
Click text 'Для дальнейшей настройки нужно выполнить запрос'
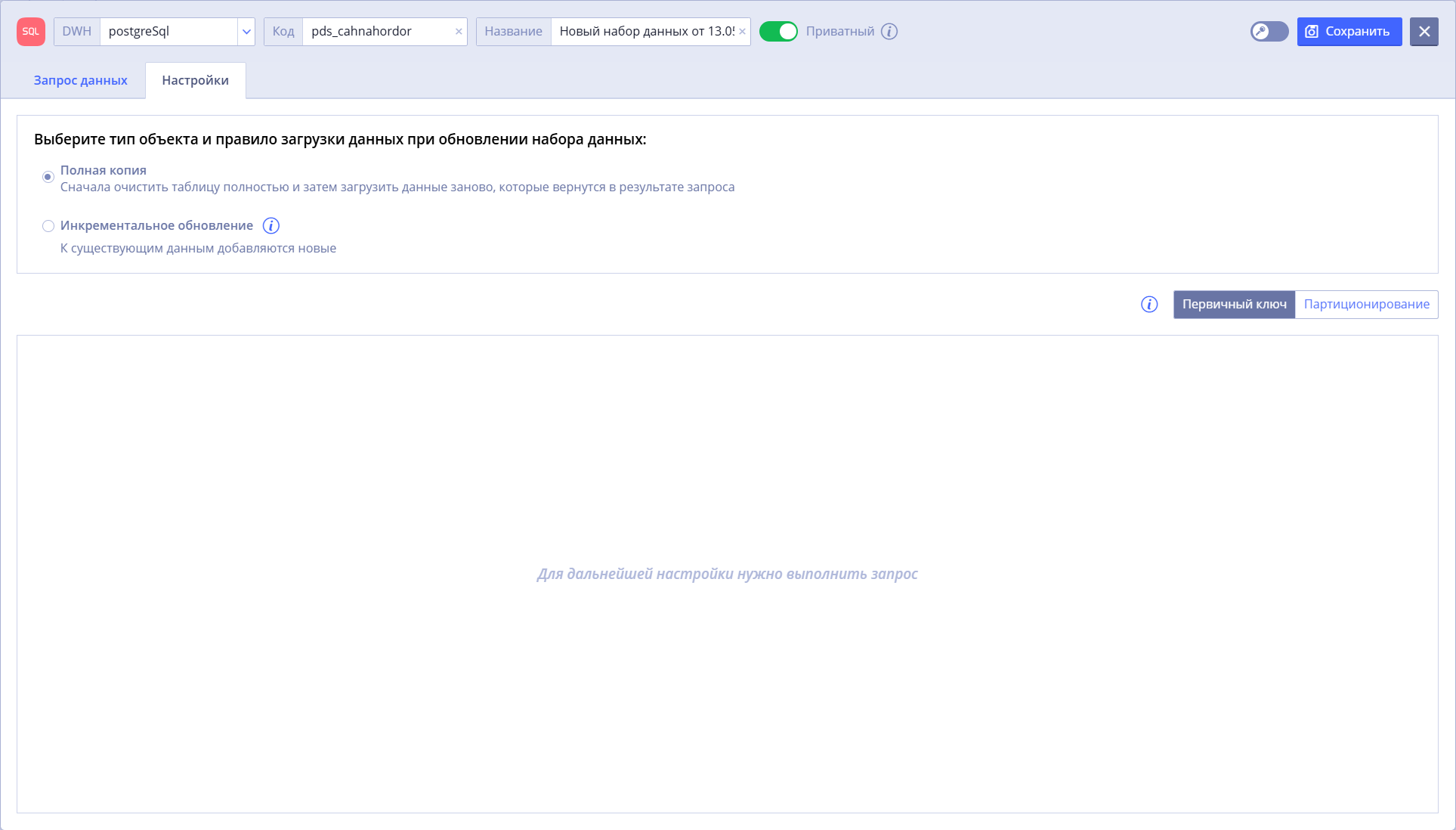[x=728, y=574]
